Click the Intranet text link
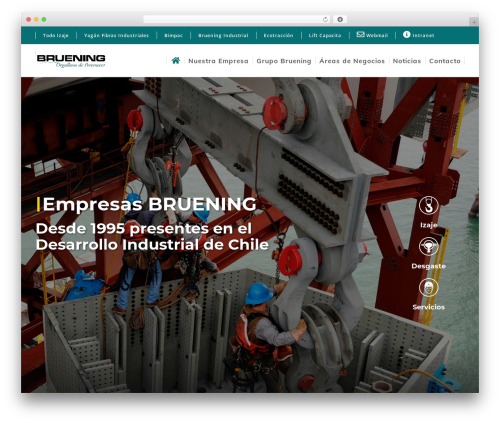Screen dimensions: 500x423 click(x=423, y=35)
